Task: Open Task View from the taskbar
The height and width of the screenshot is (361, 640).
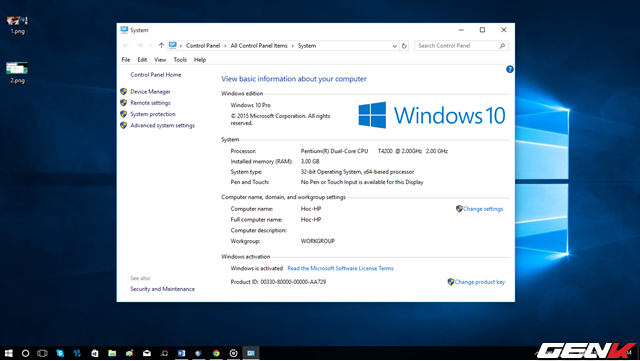Action: pyautogui.click(x=42, y=353)
